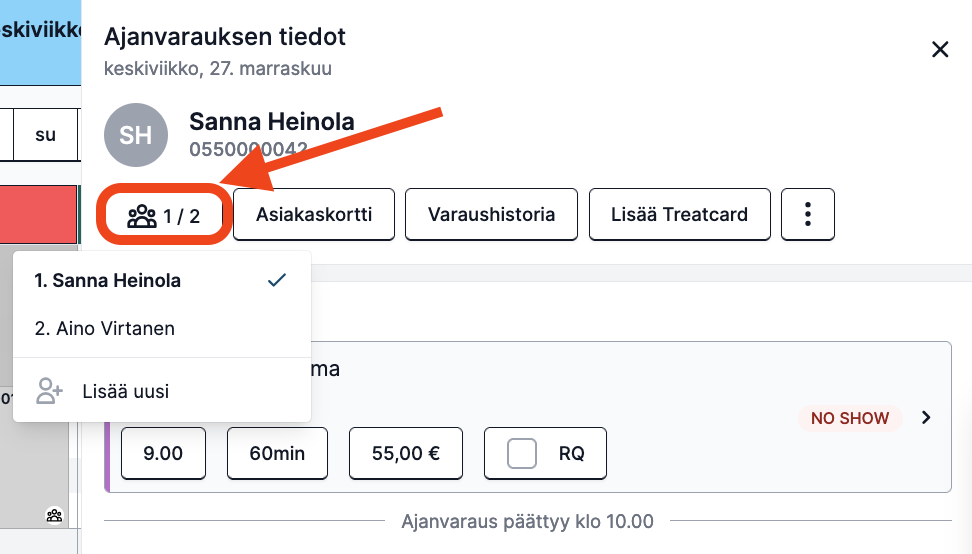Open the Asiakaskortti button
The height and width of the screenshot is (554, 972).
click(314, 214)
